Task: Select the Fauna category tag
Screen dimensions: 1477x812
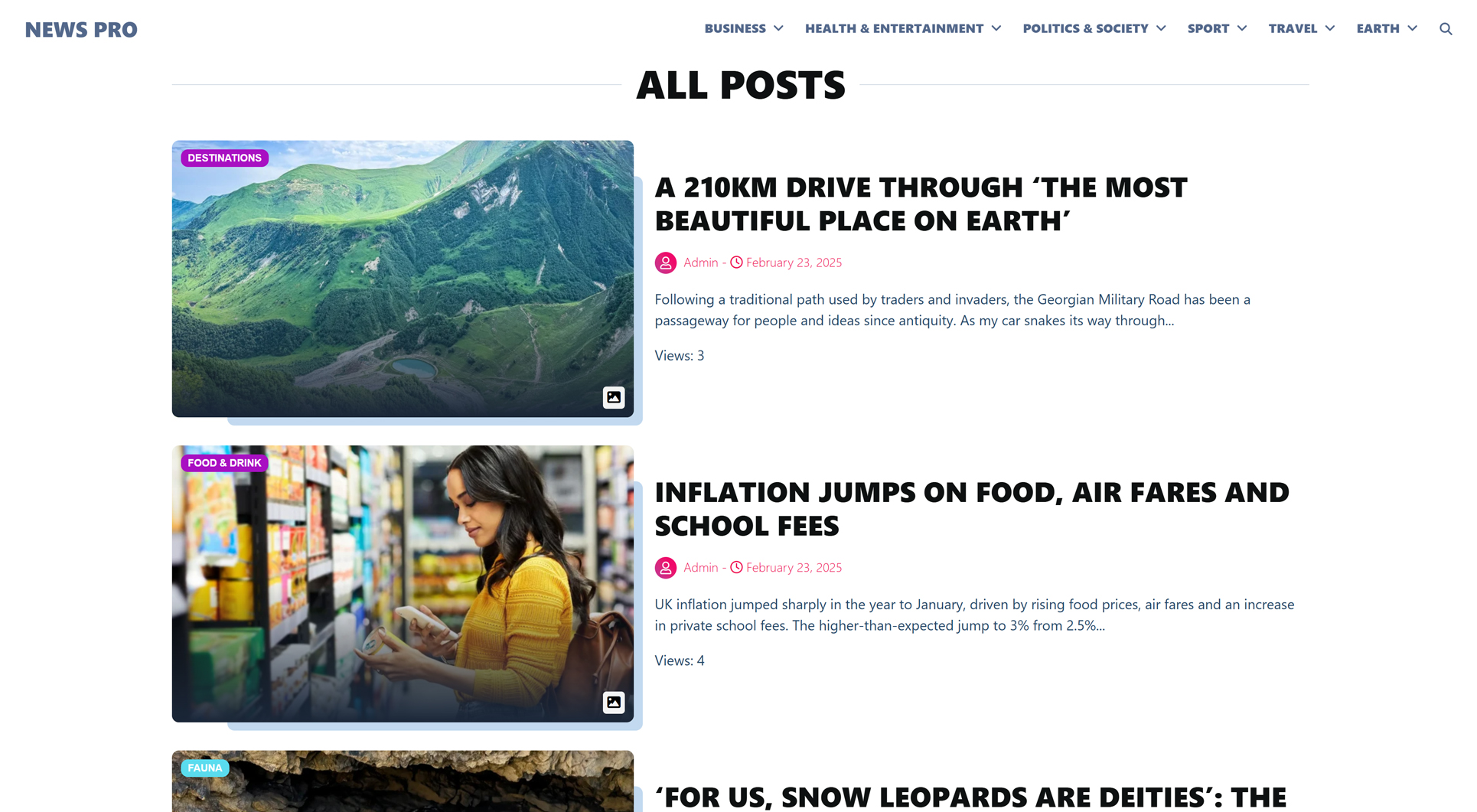Action: [205, 768]
